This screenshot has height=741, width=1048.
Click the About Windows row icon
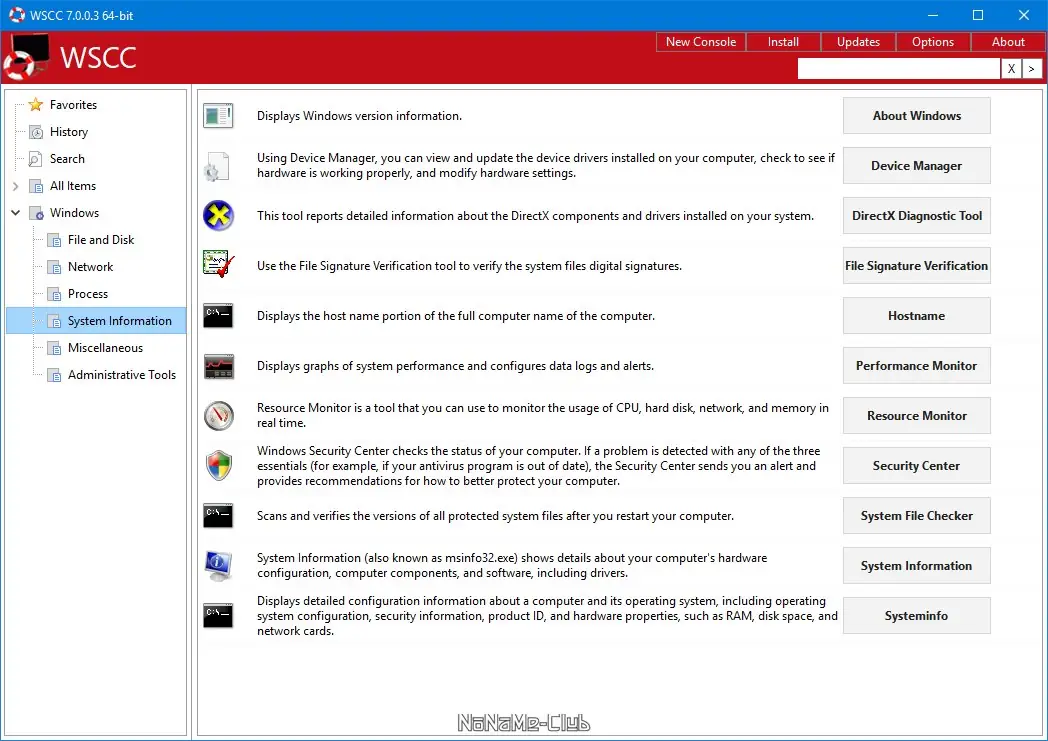point(218,116)
